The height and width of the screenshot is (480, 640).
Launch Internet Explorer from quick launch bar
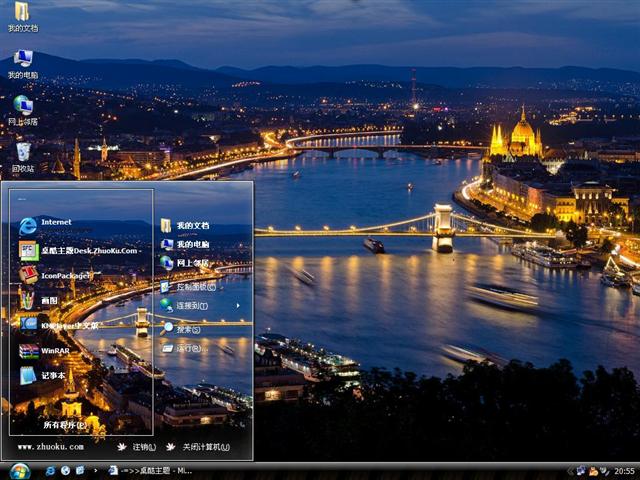51,471
